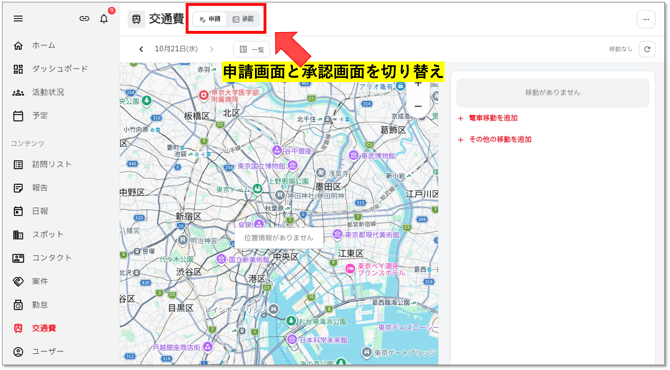Click 戸越銀座商店街 marker on the map
This screenshot has height=370, width=670.
click(208, 347)
